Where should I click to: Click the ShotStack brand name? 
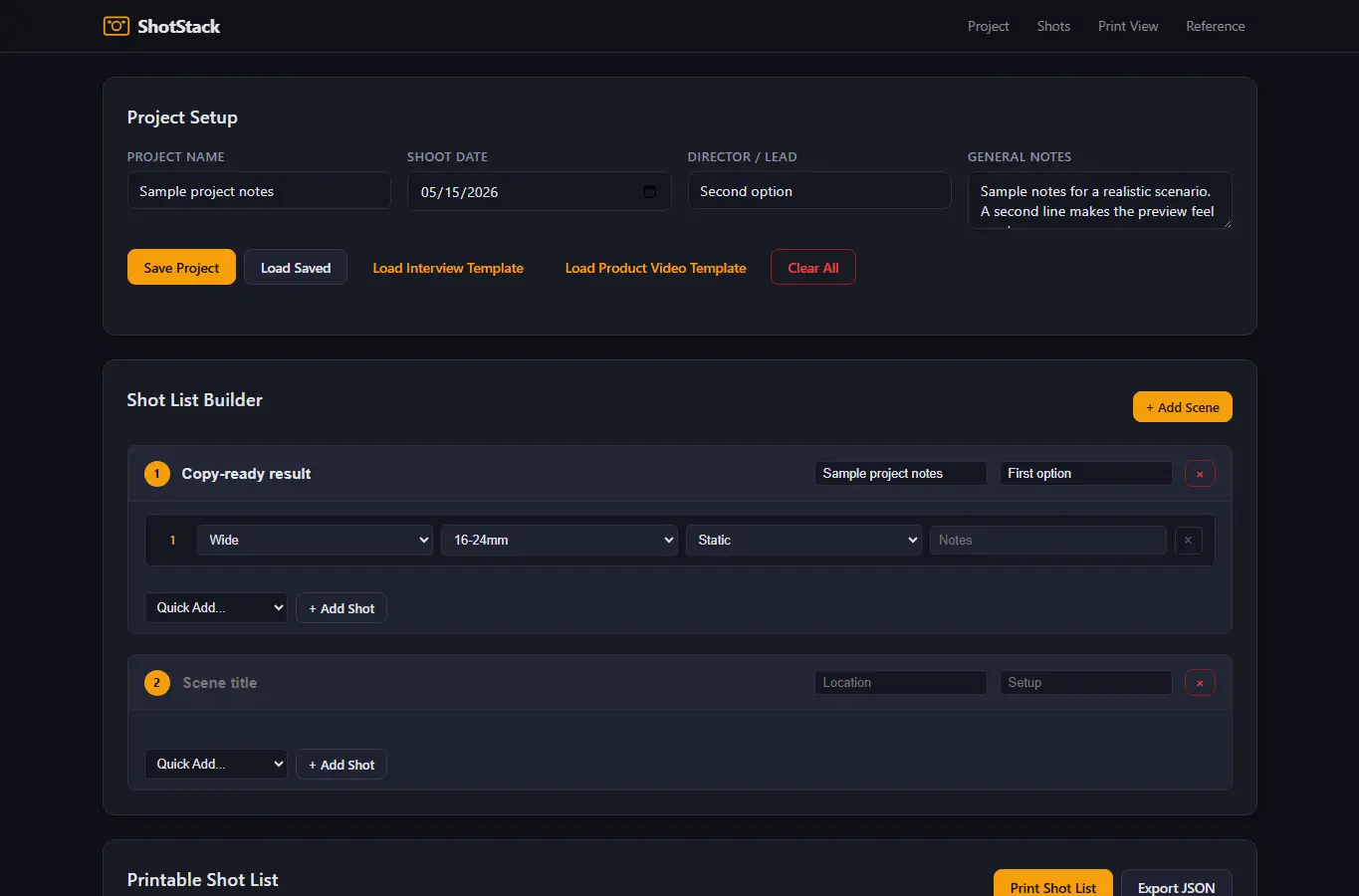coord(179,27)
